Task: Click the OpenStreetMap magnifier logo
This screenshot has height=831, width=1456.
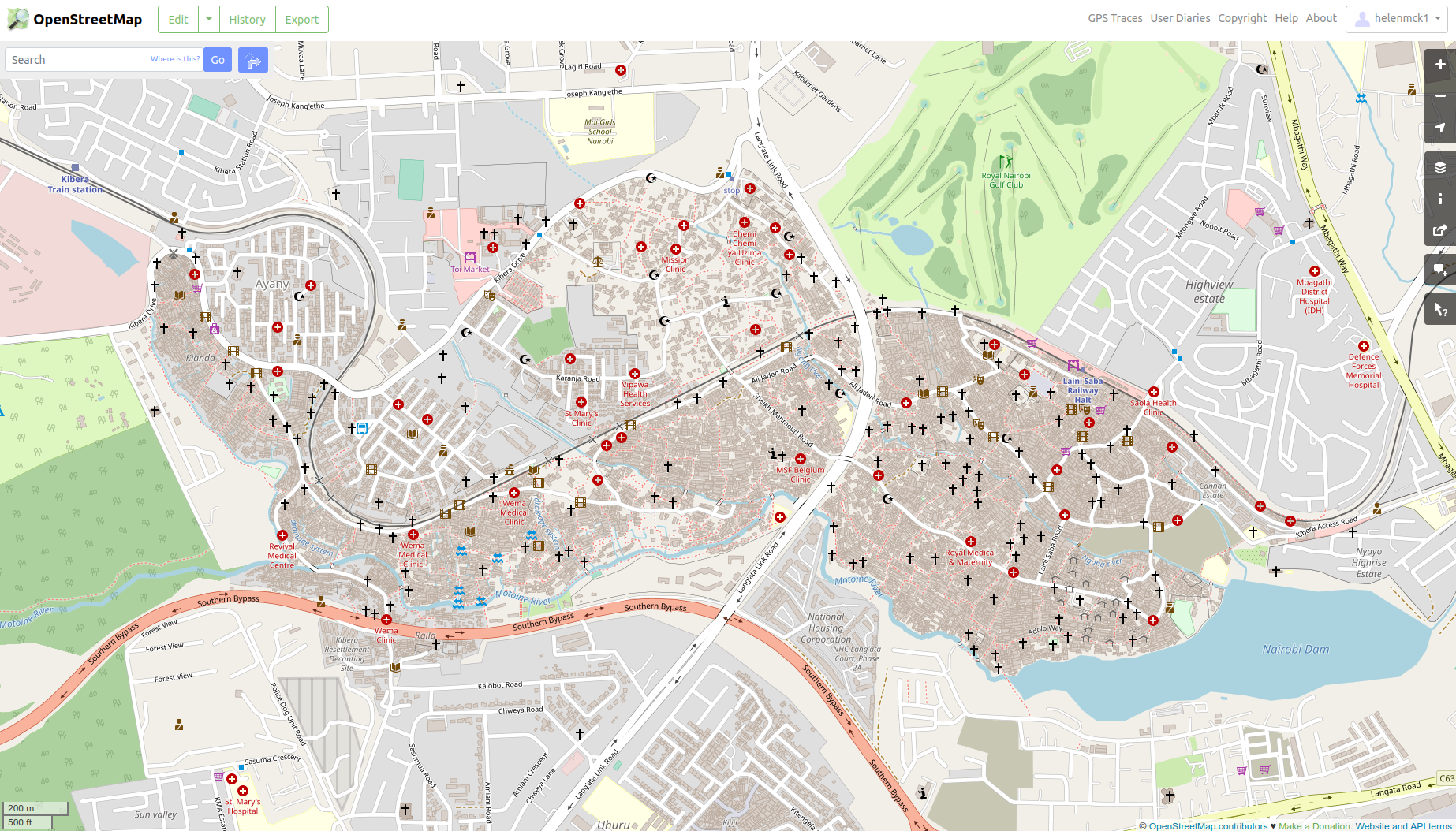Action: click(x=18, y=19)
